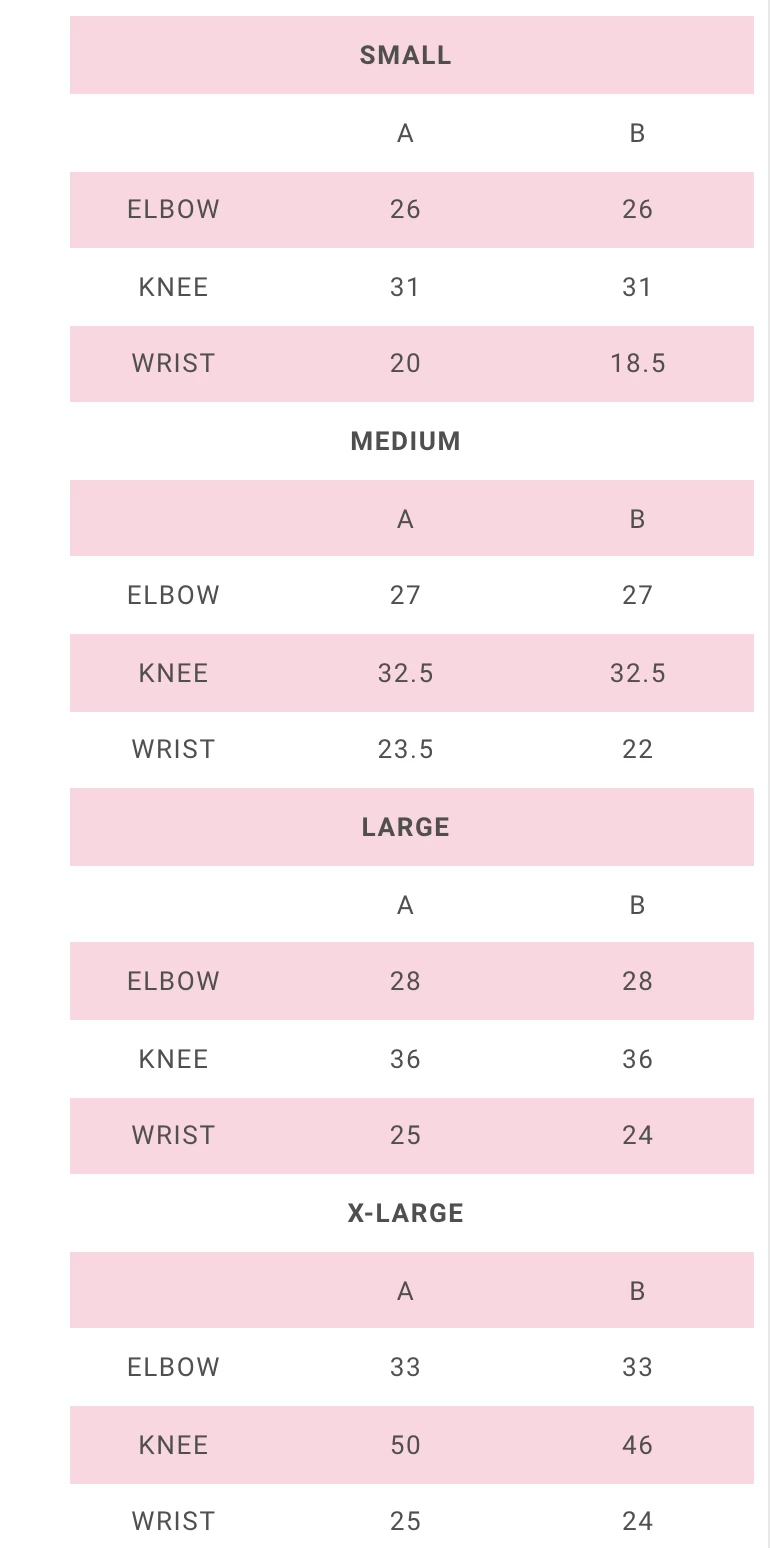This screenshot has height=1560, width=770.
Task: Click the LARGE size heading
Action: pos(405,827)
